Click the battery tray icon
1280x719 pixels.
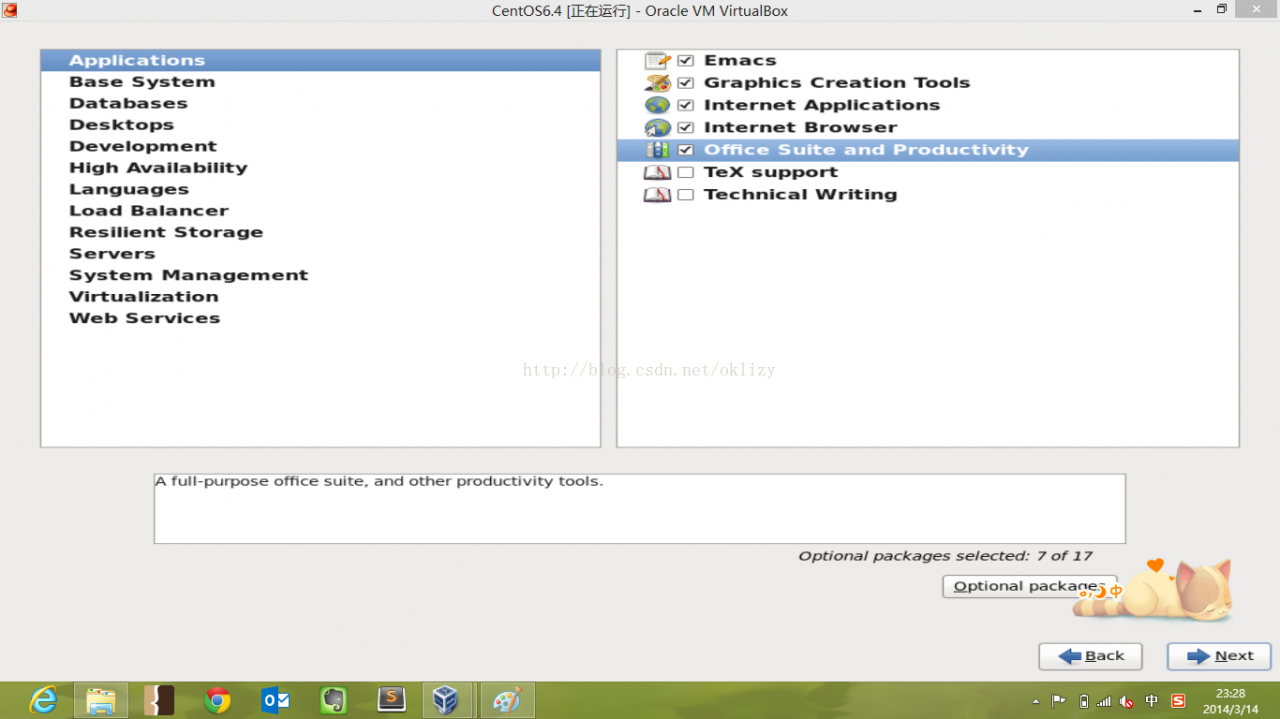tap(1083, 701)
